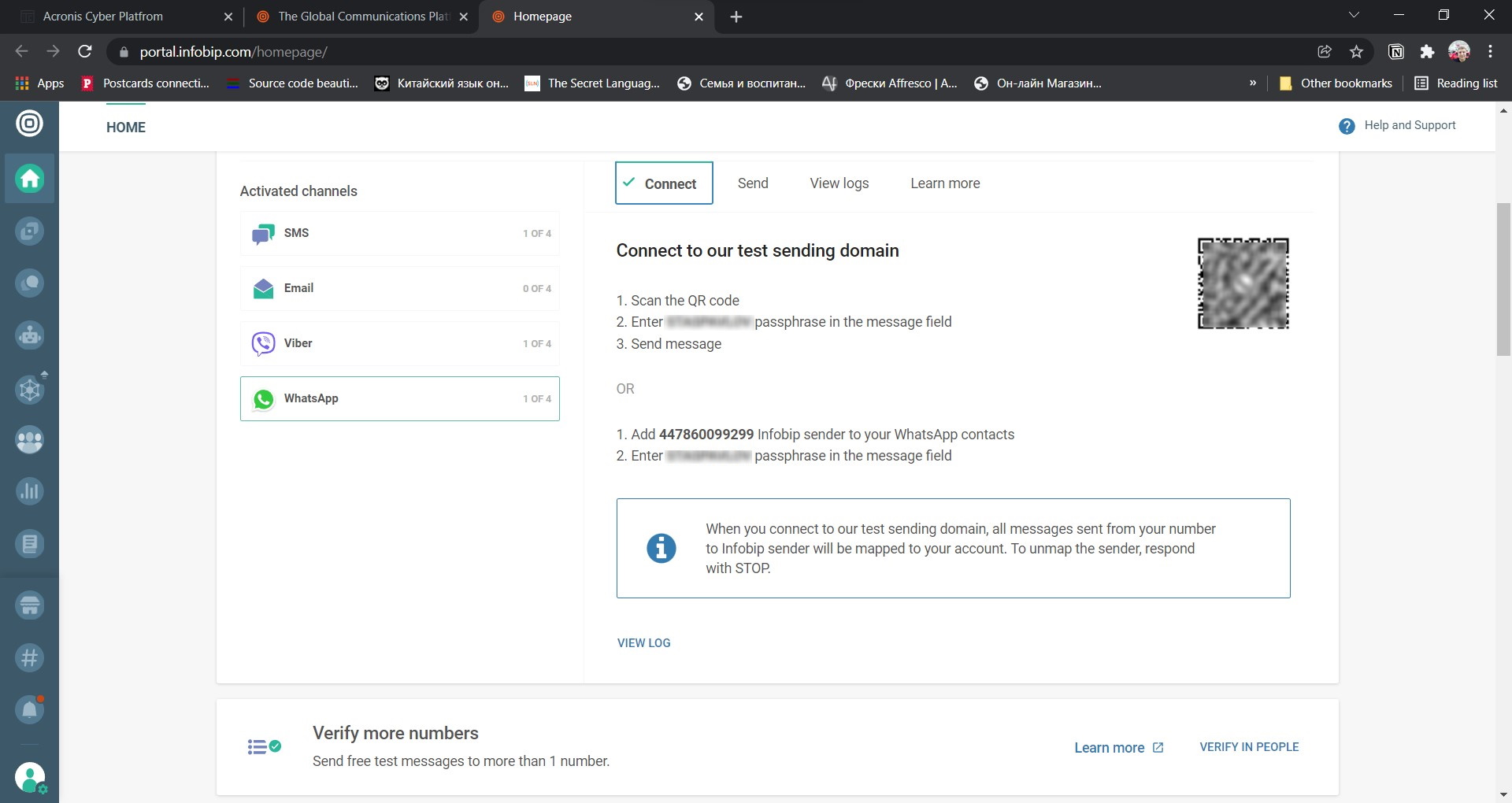Open the browser Extensions puzzle icon
1512x803 pixels.
tap(1427, 52)
